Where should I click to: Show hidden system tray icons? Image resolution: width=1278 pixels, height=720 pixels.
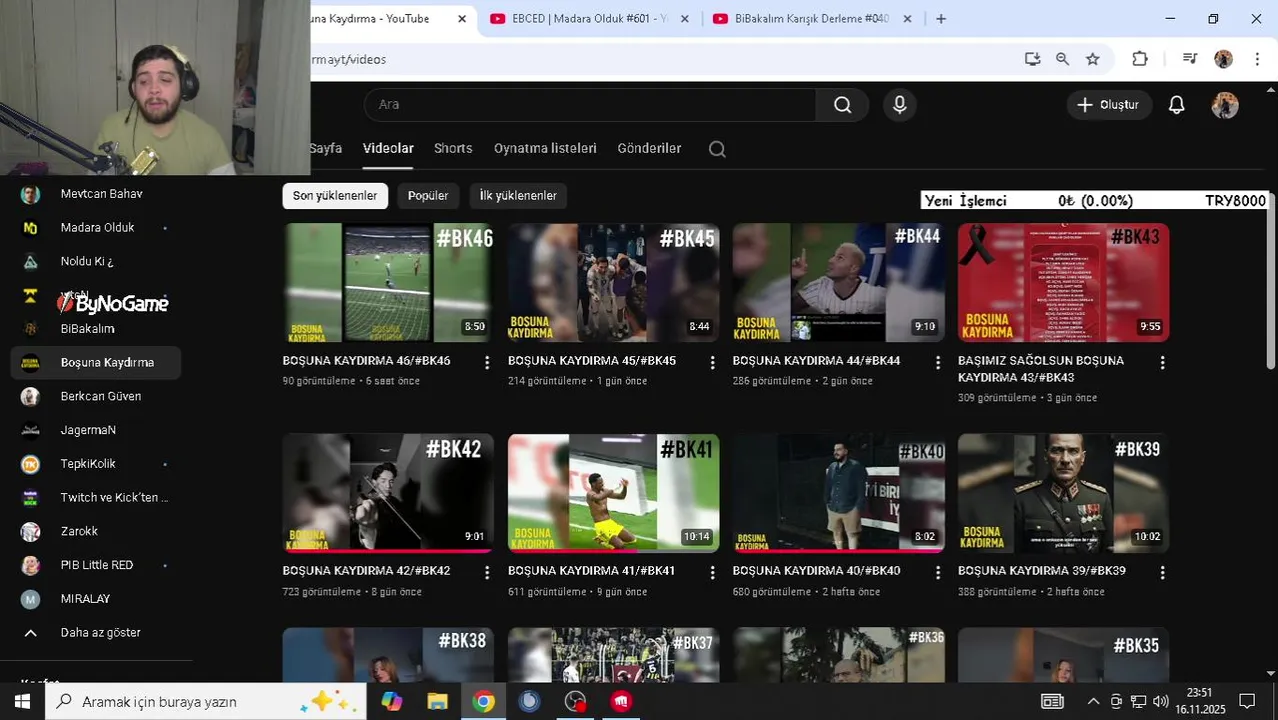[1093, 702]
